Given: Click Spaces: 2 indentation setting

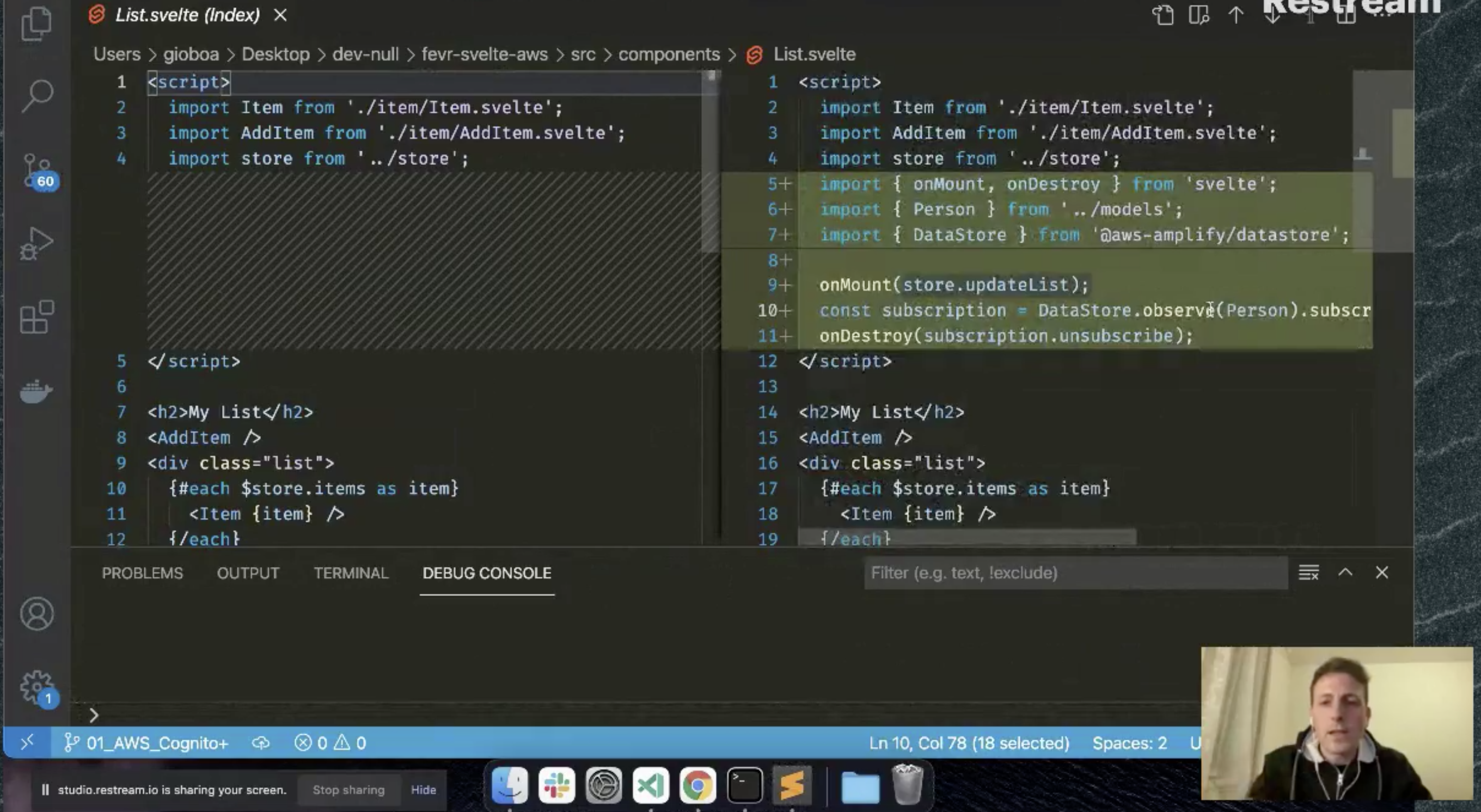Looking at the screenshot, I should [1130, 742].
